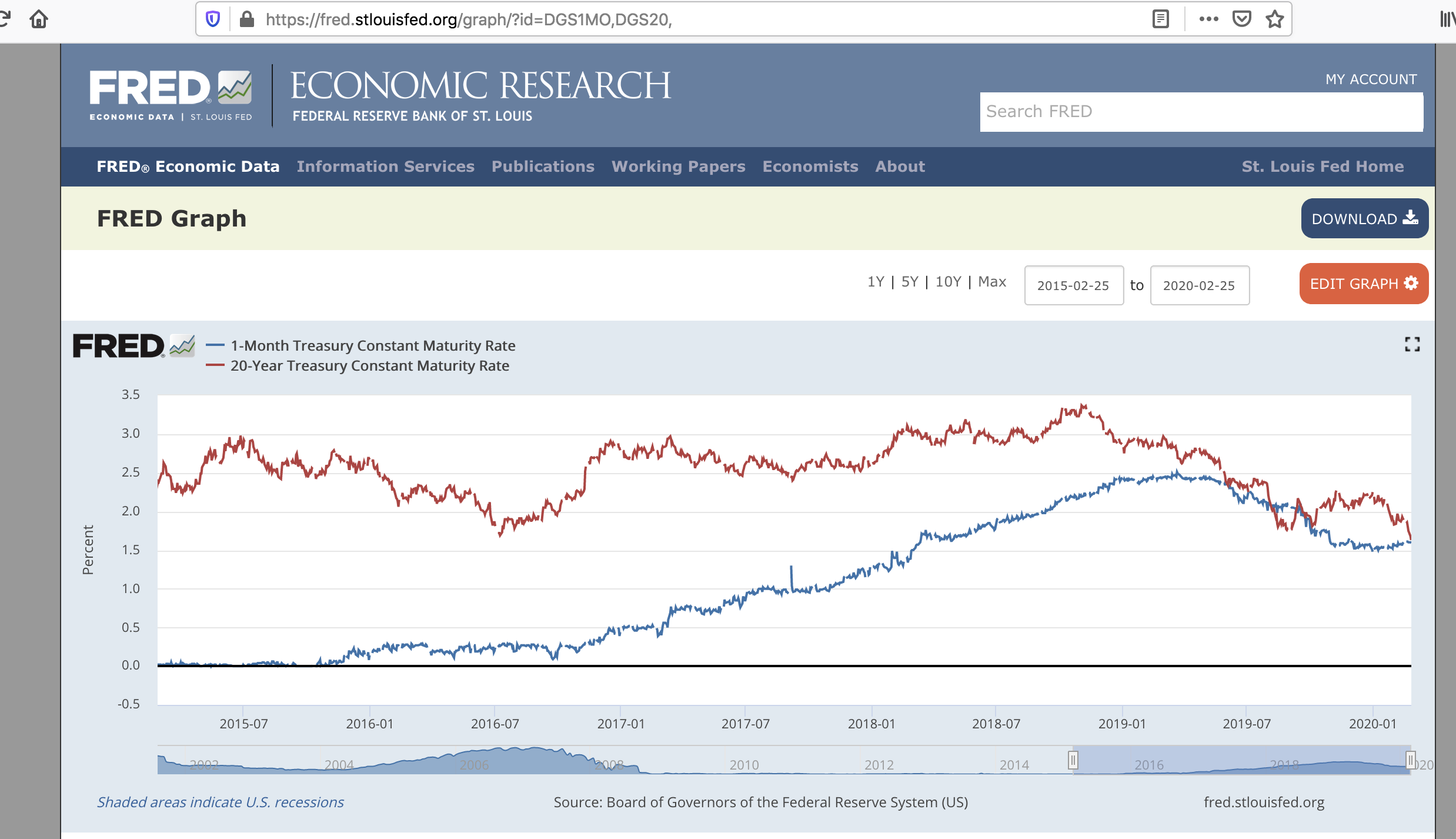Select the Max date range

click(x=992, y=282)
